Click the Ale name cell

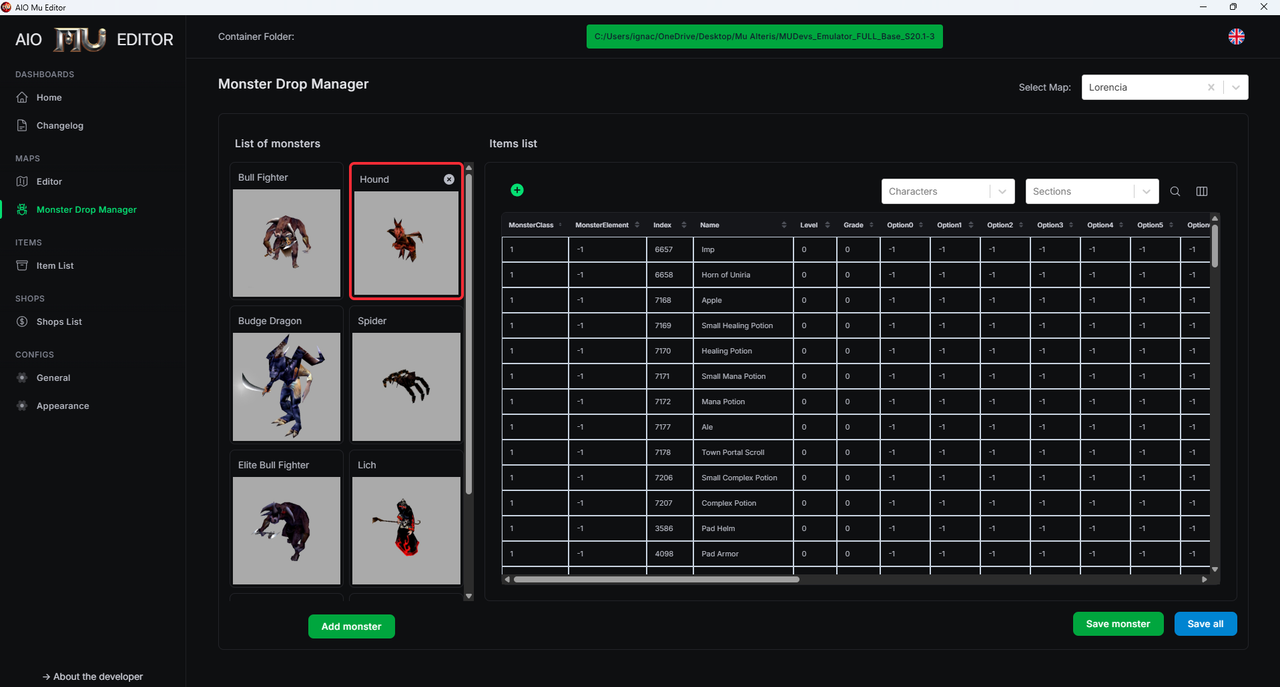(x=744, y=427)
